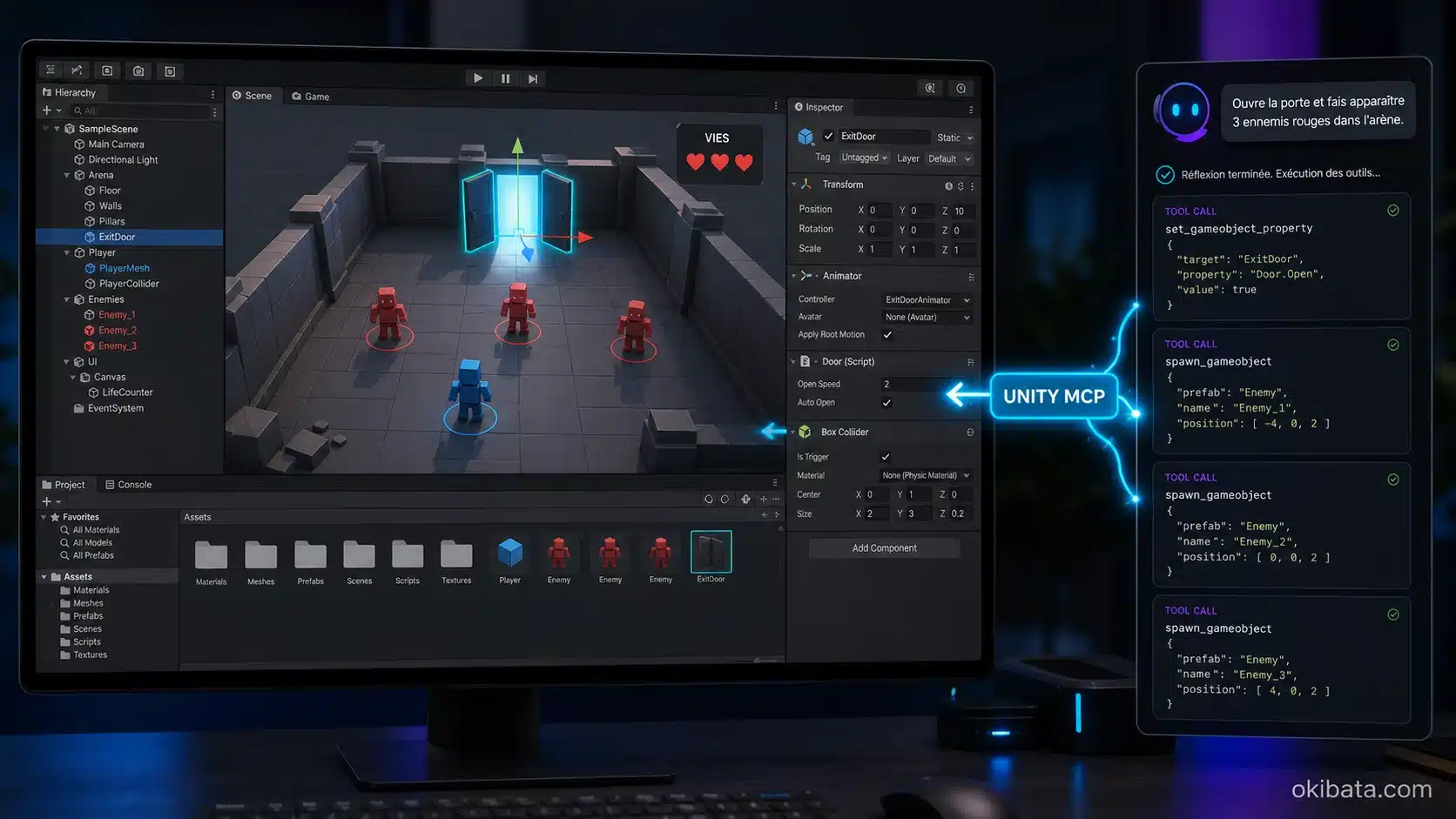Toggle the Is Trigger checkbox
The width and height of the screenshot is (1456, 819).
(886, 457)
